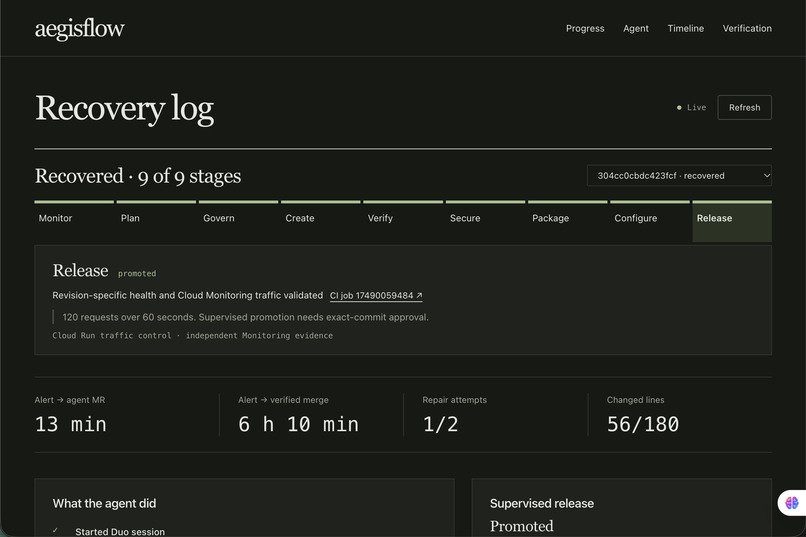Click 'Recovered · 9 of 9 stages' text
Image resolution: width=806 pixels, height=537 pixels.
(138, 176)
